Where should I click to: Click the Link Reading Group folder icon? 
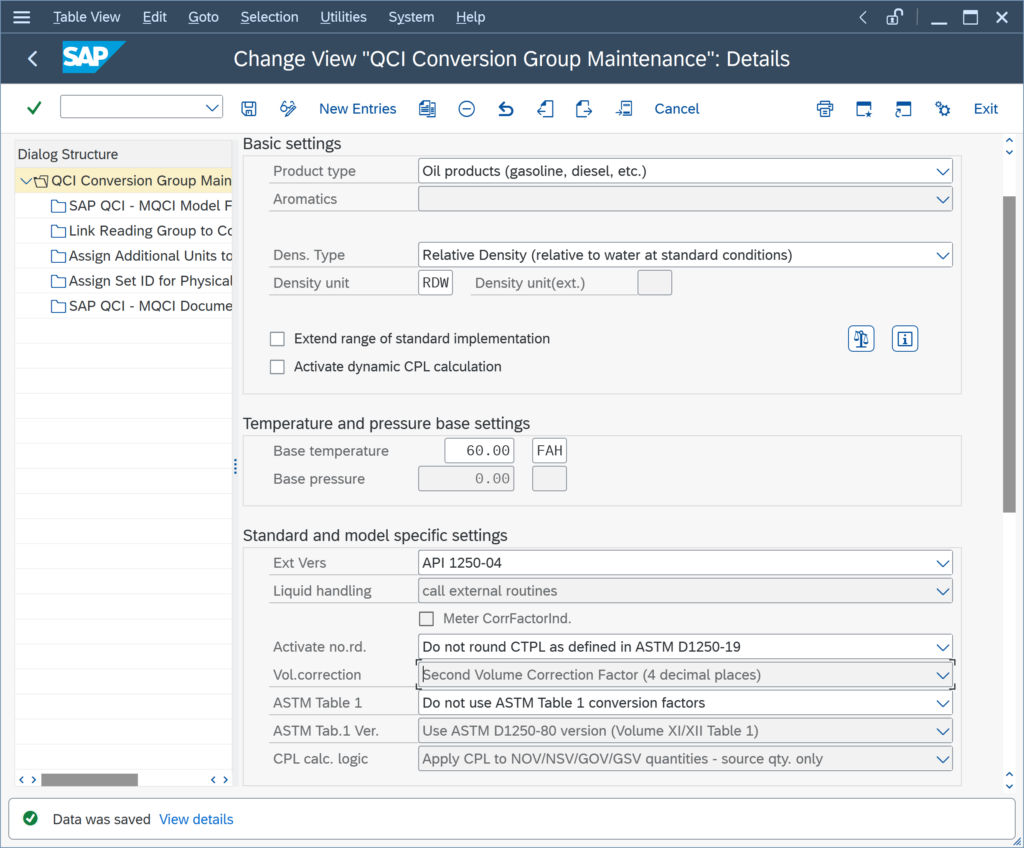pos(58,231)
